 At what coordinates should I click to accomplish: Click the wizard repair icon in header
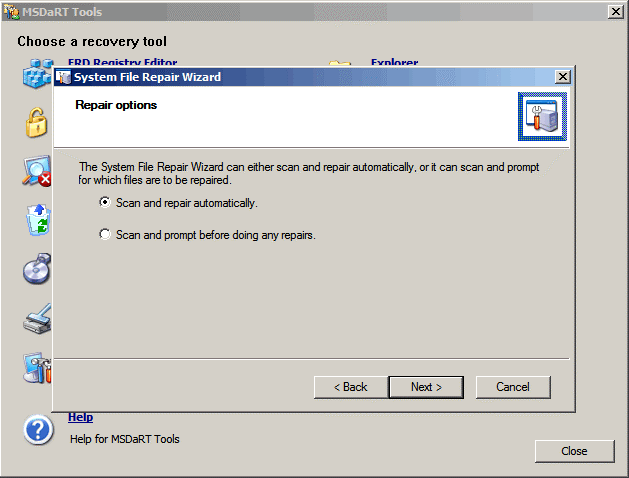point(542,117)
